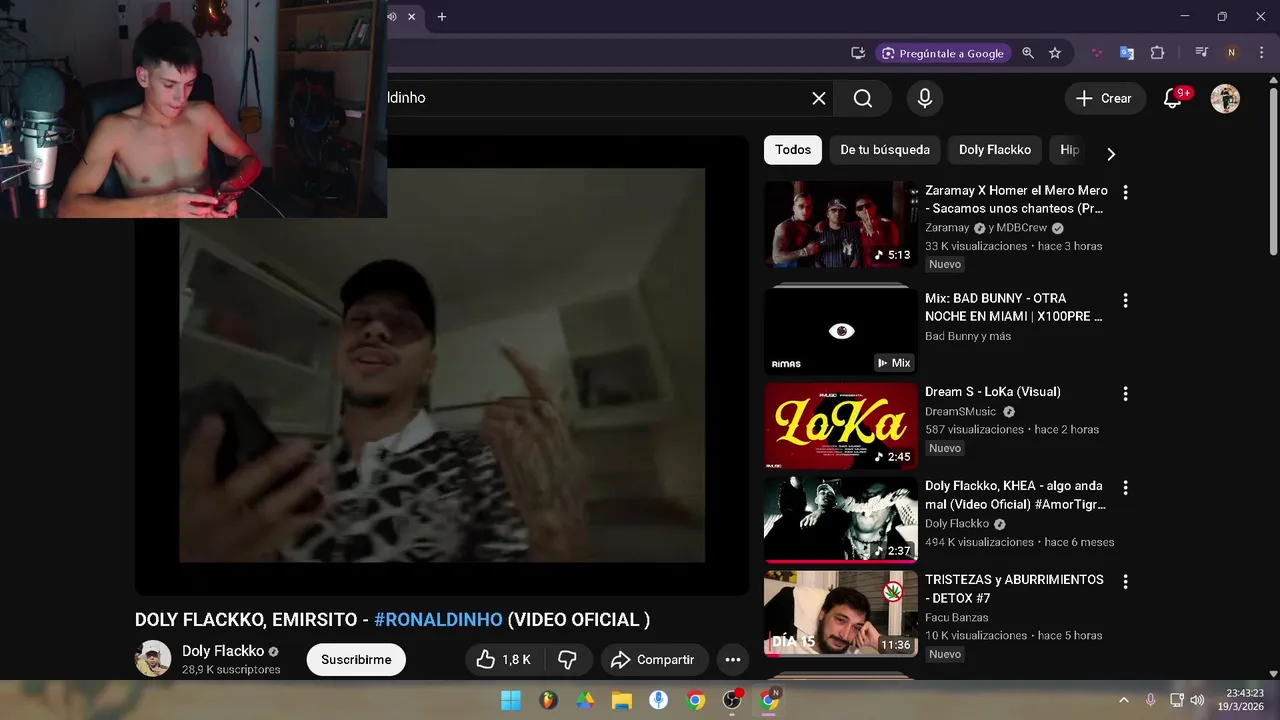Open BAD BUNNY mix thumbnail

click(841, 331)
